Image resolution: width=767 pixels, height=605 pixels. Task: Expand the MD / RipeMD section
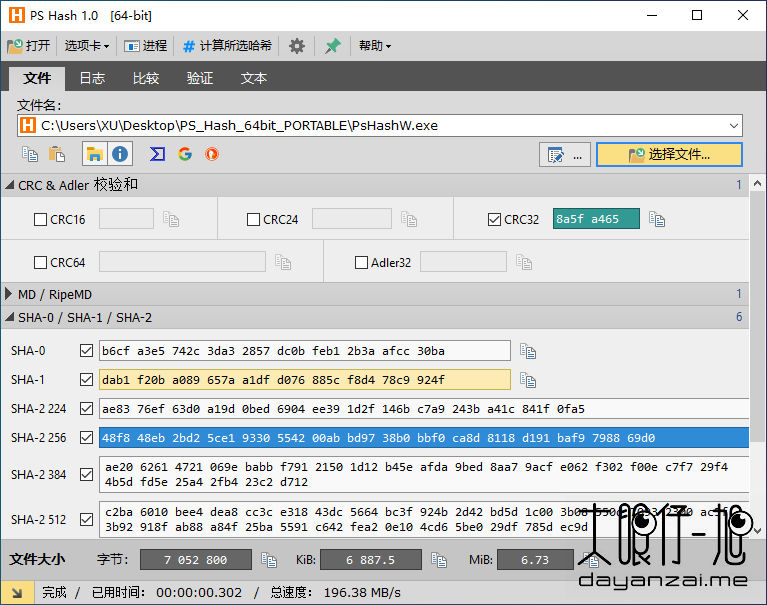8,294
